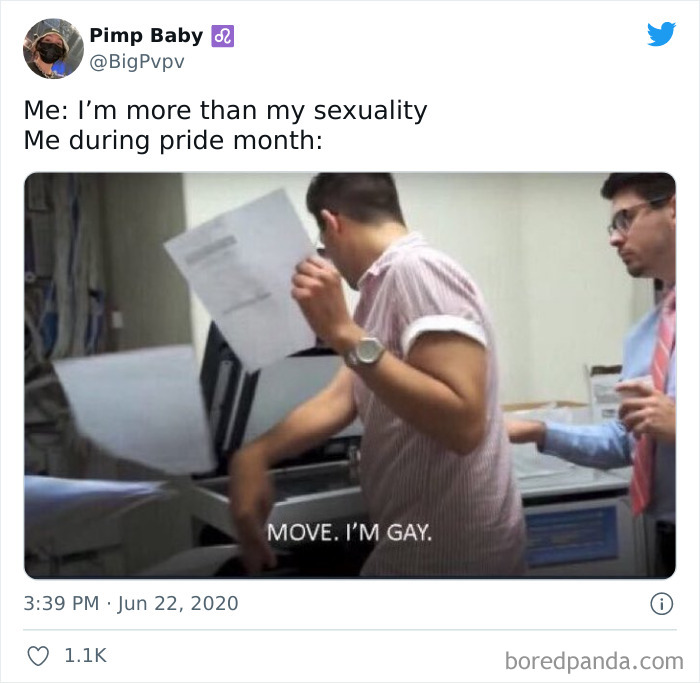Viewport: 700px width, 683px height.
Task: Click the 3:39 PM timestamp
Action: [x=61, y=604]
